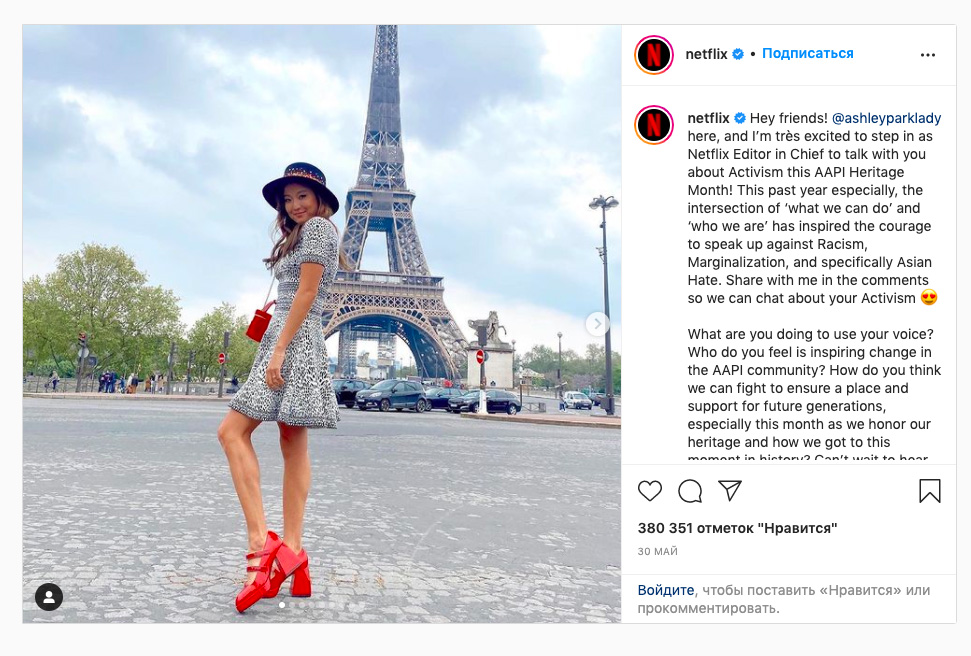Click the Войдите login link
The width and height of the screenshot is (971, 656).
[x=666, y=590]
